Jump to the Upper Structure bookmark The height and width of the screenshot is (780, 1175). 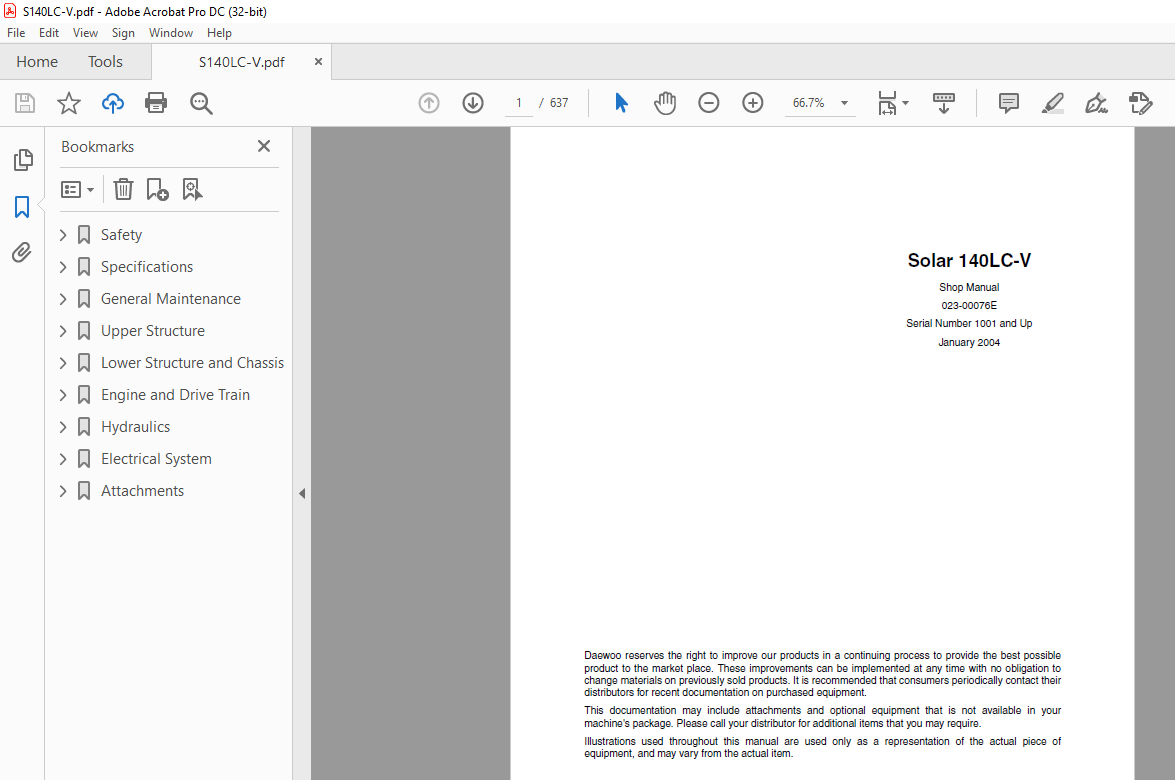coord(153,330)
